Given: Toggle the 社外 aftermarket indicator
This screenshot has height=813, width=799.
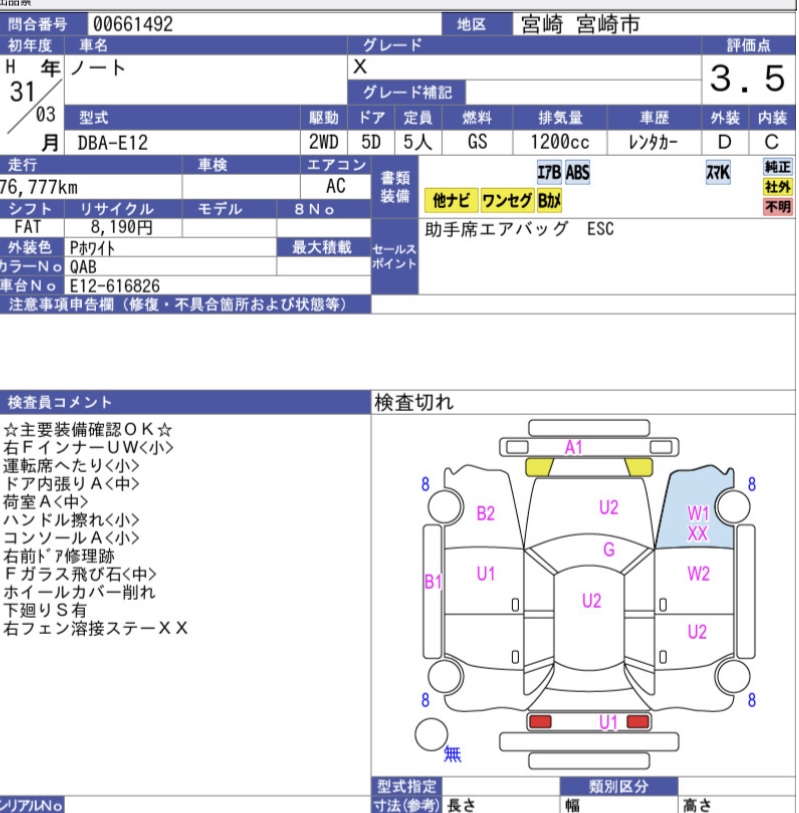Looking at the screenshot, I should 777,187.
